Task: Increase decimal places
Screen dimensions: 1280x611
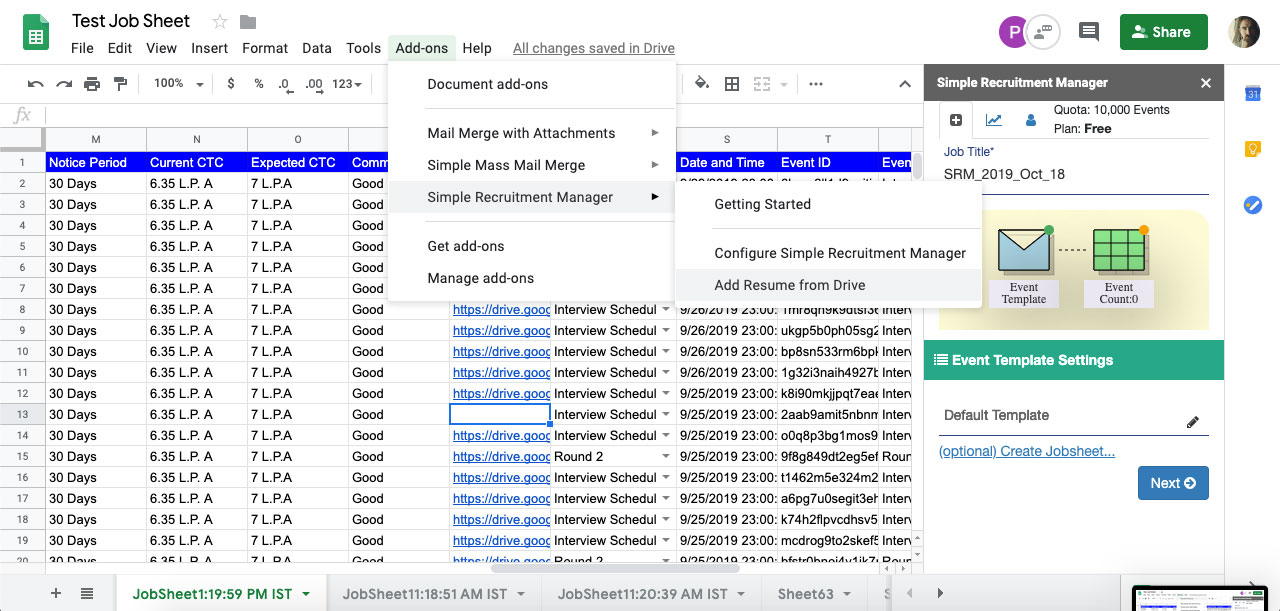Action: coord(313,84)
